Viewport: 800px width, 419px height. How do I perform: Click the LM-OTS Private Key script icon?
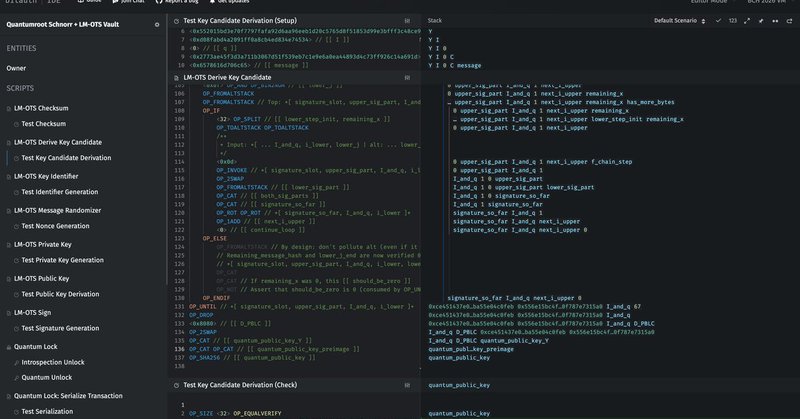point(9,245)
